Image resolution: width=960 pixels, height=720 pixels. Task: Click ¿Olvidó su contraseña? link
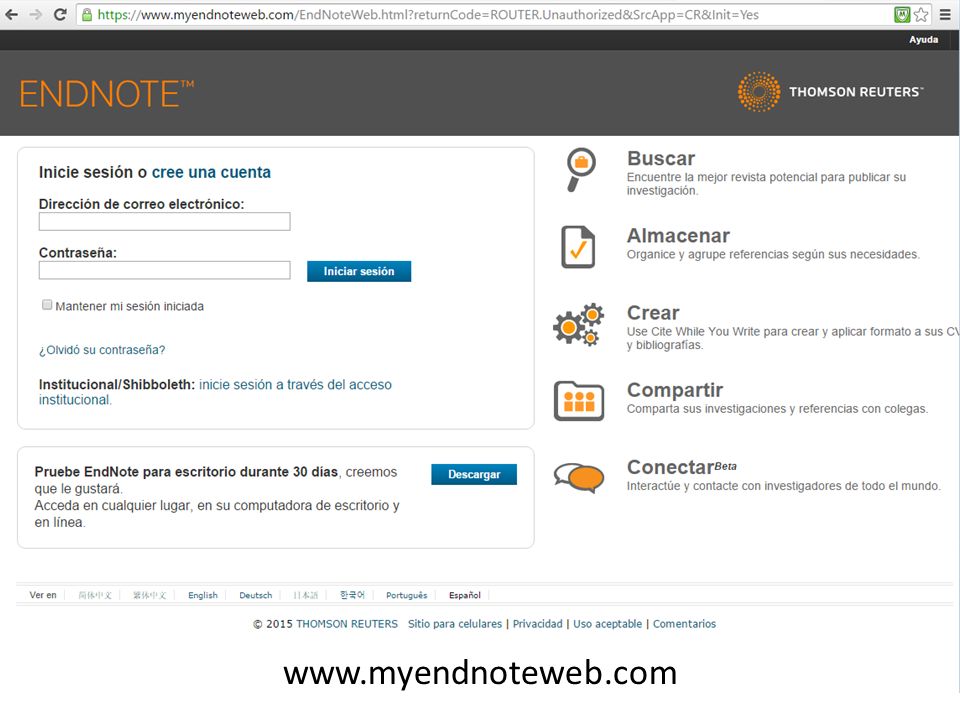point(102,350)
